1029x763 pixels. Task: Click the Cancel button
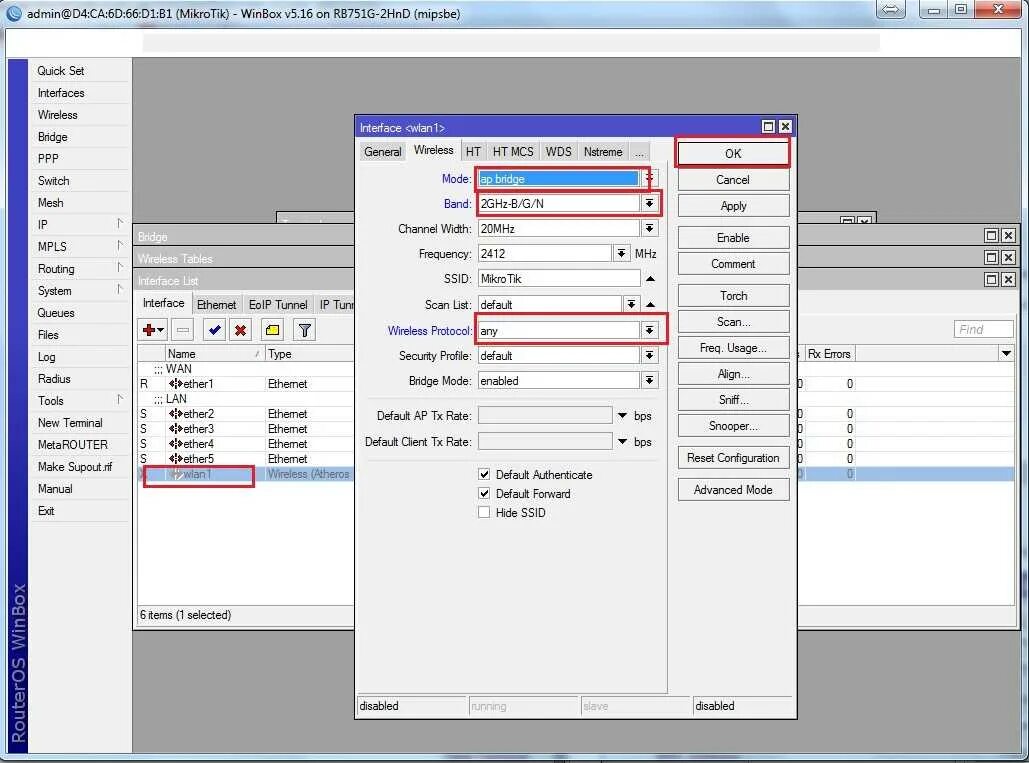click(733, 180)
